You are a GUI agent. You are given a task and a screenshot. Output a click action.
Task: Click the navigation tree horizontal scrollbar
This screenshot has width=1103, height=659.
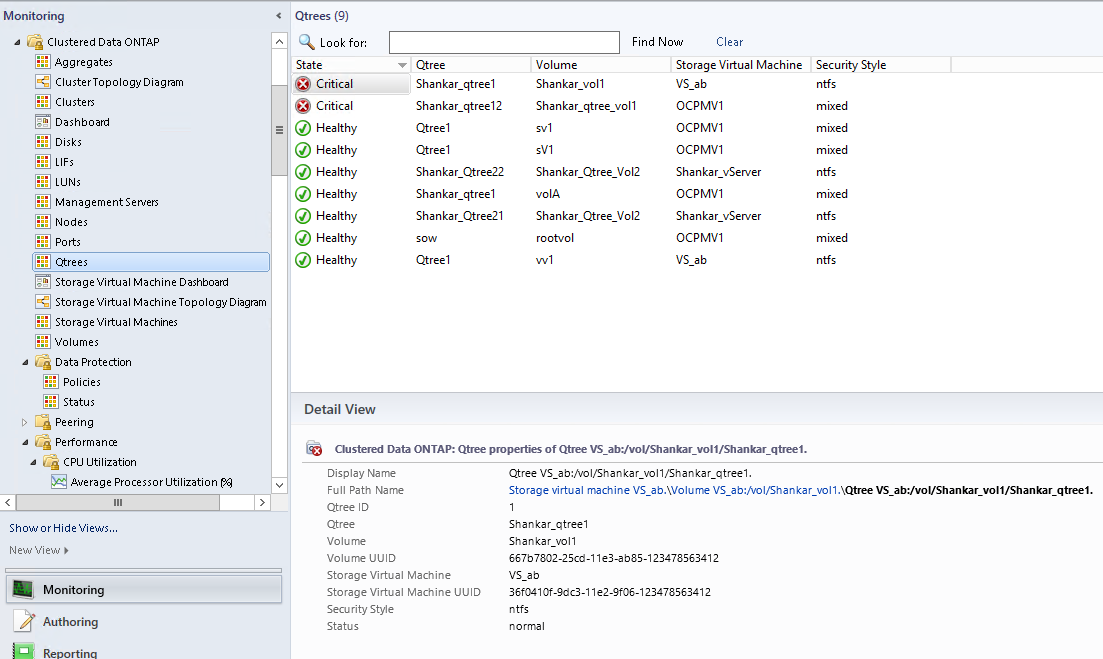(x=117, y=502)
